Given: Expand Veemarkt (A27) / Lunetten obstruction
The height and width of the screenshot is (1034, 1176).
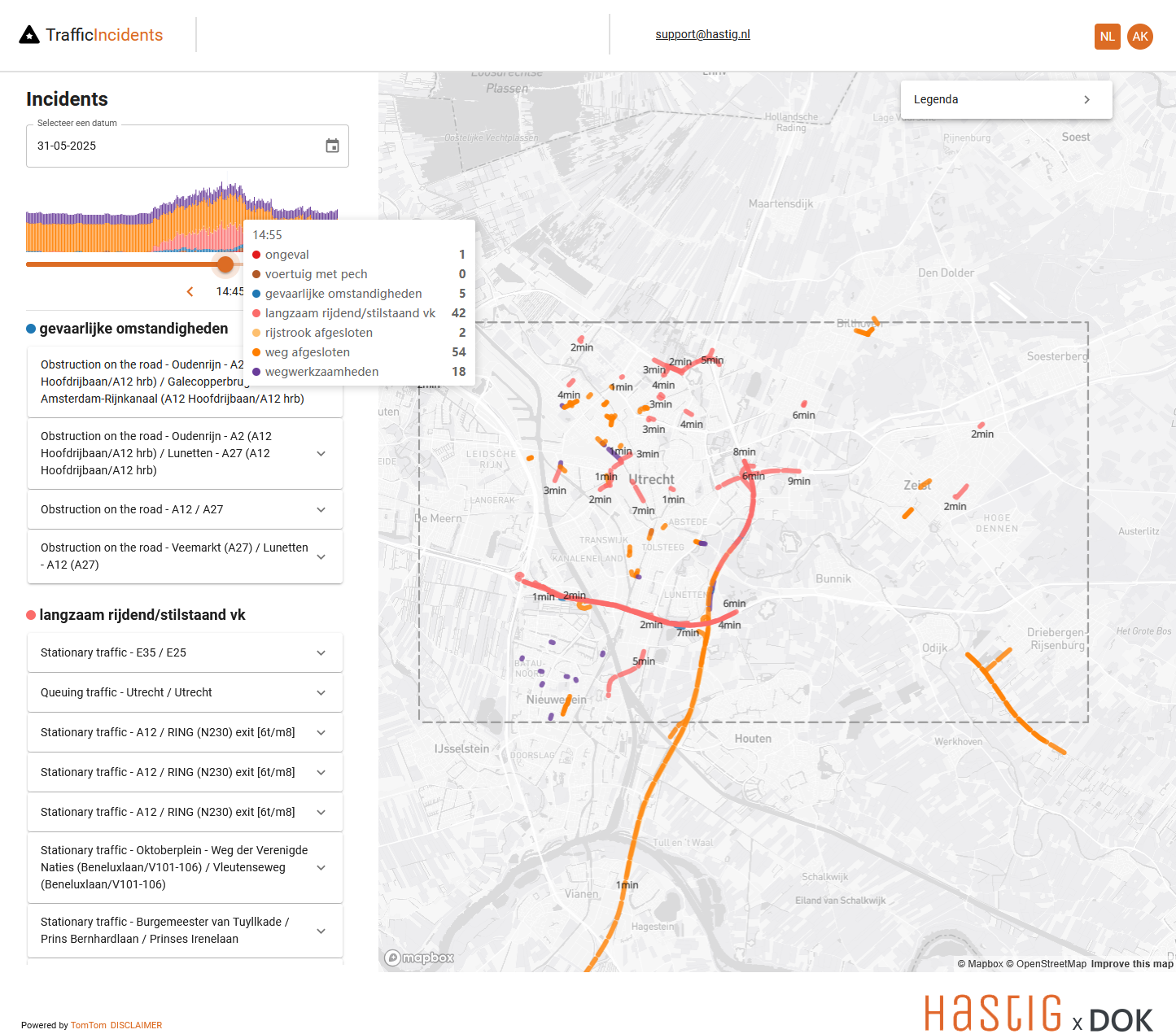Looking at the screenshot, I should click(321, 556).
